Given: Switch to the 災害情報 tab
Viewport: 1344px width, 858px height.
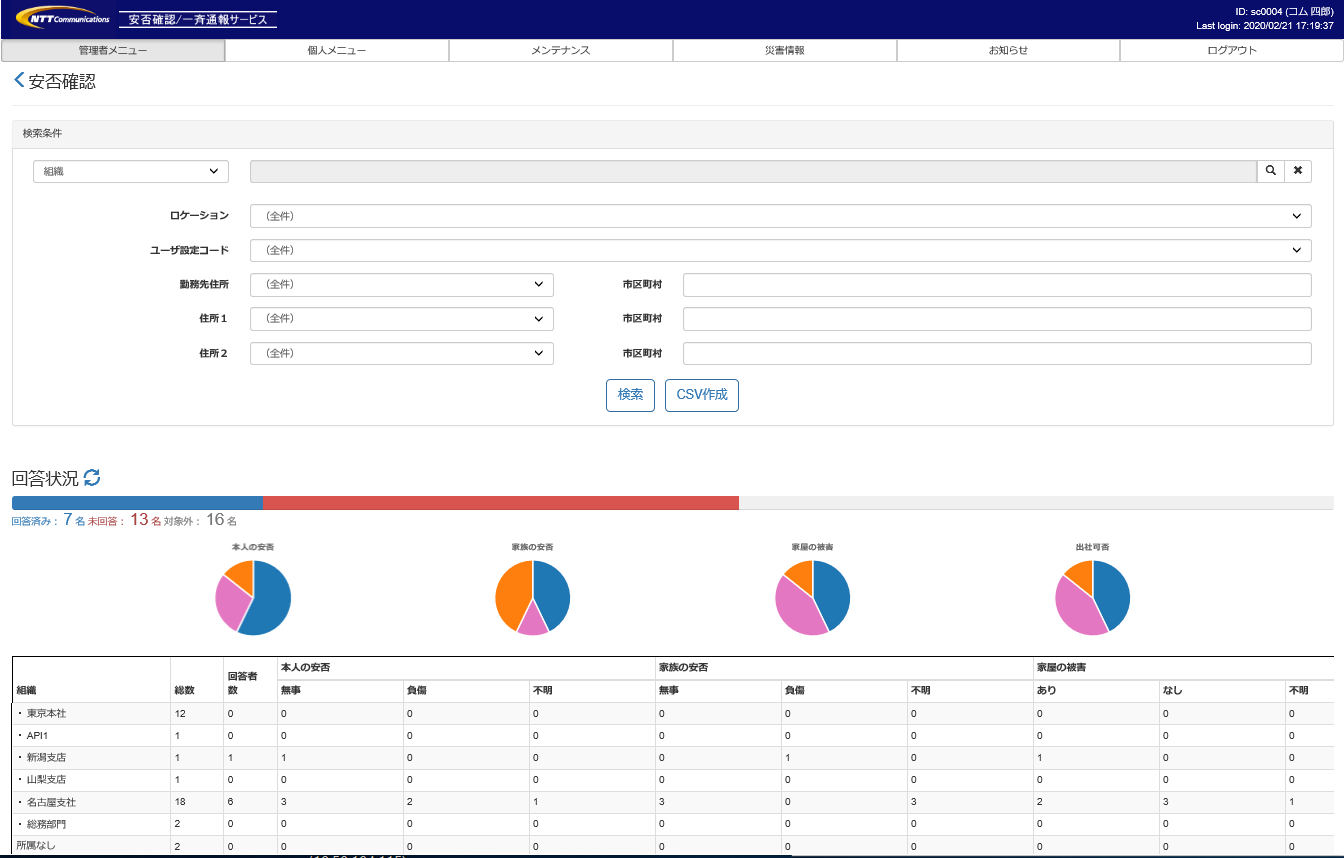Looking at the screenshot, I should click(x=784, y=50).
